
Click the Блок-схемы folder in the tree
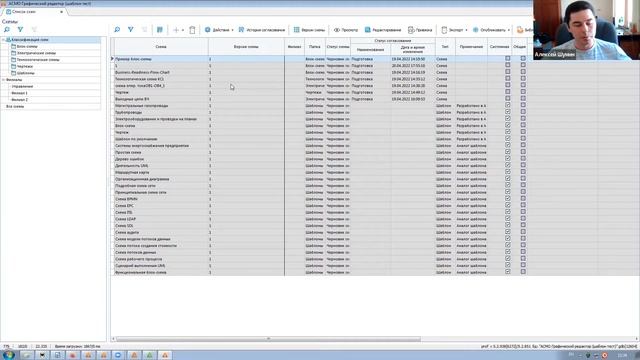(x=27, y=47)
